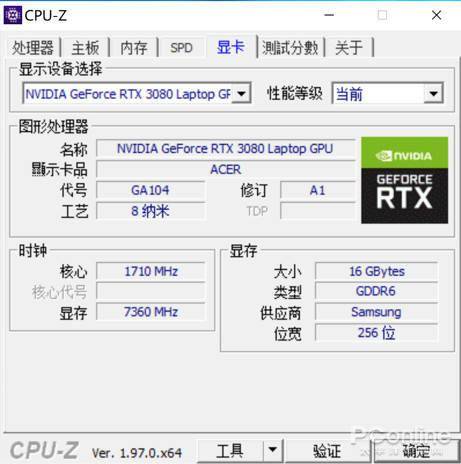
Task: Switch to the 处理器 tab
Action: tap(33, 48)
